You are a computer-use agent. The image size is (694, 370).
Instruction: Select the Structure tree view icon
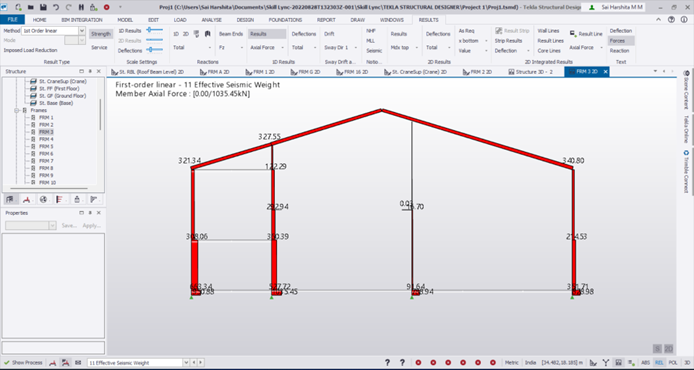coord(10,200)
